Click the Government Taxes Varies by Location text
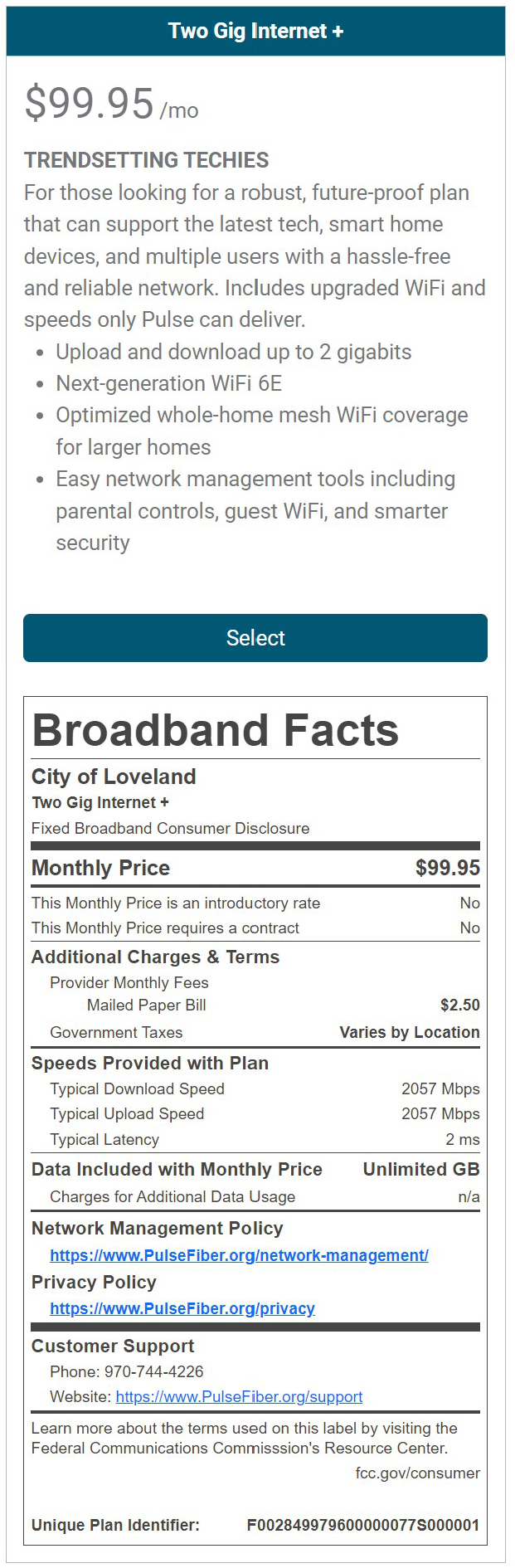 pyautogui.click(x=410, y=1032)
